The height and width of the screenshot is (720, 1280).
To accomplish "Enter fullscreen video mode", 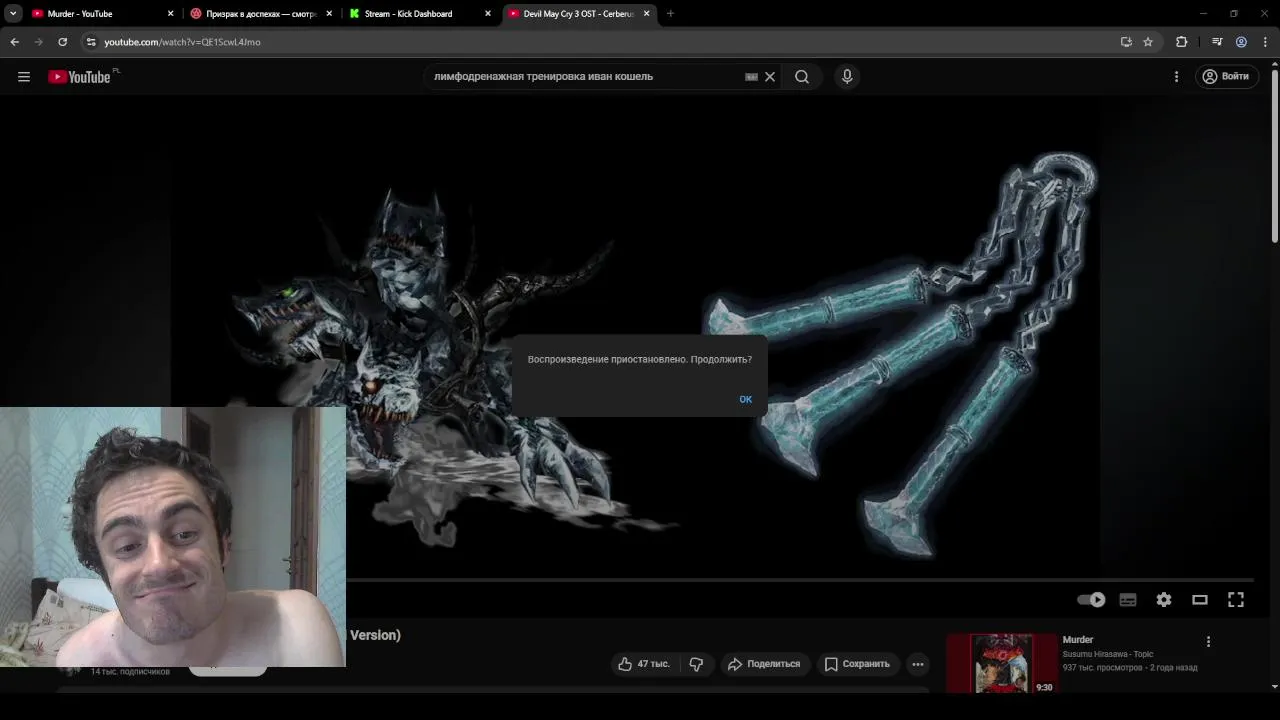I will (x=1236, y=600).
